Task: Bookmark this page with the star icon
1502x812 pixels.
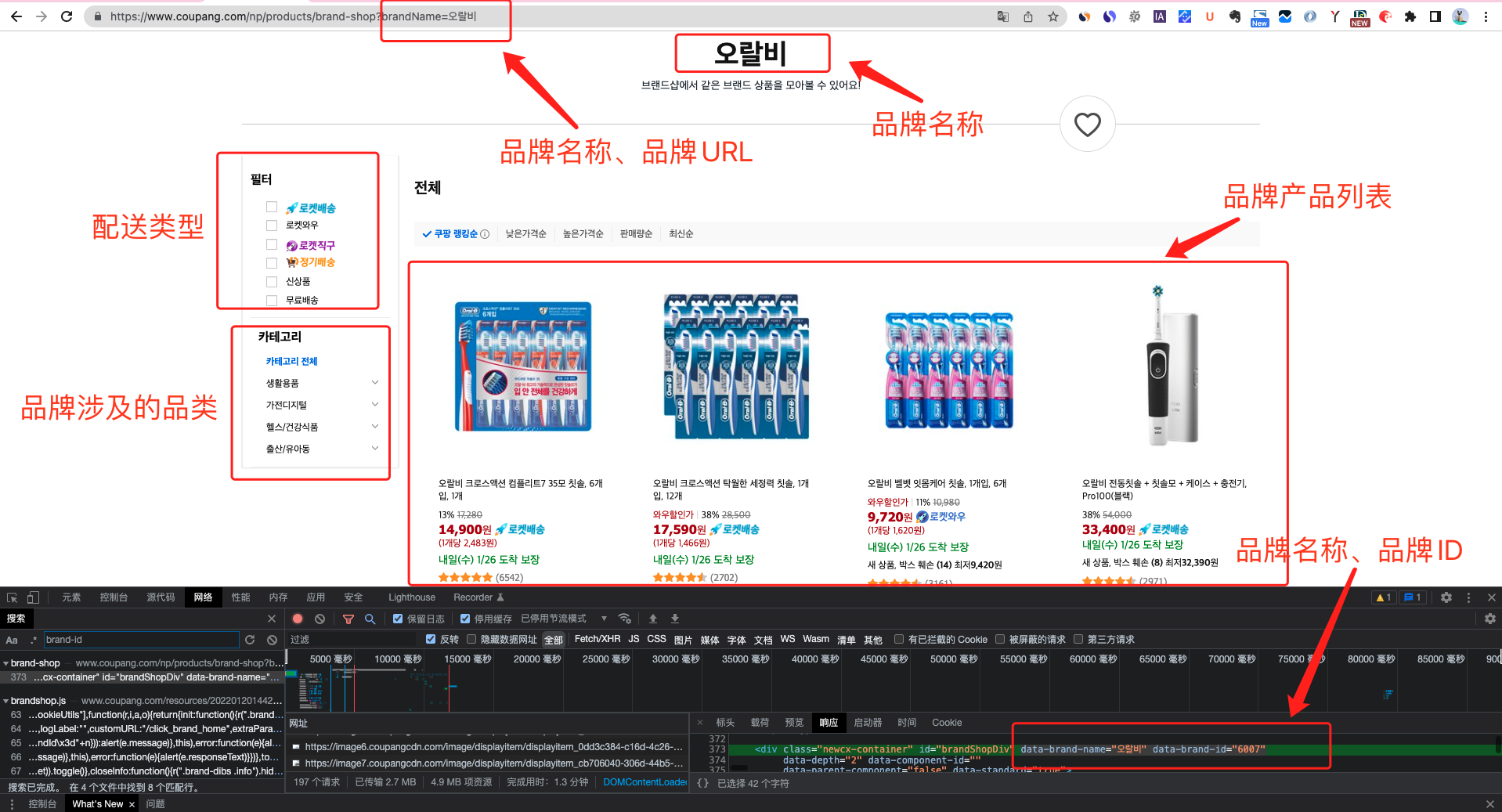Action: pos(1053,16)
